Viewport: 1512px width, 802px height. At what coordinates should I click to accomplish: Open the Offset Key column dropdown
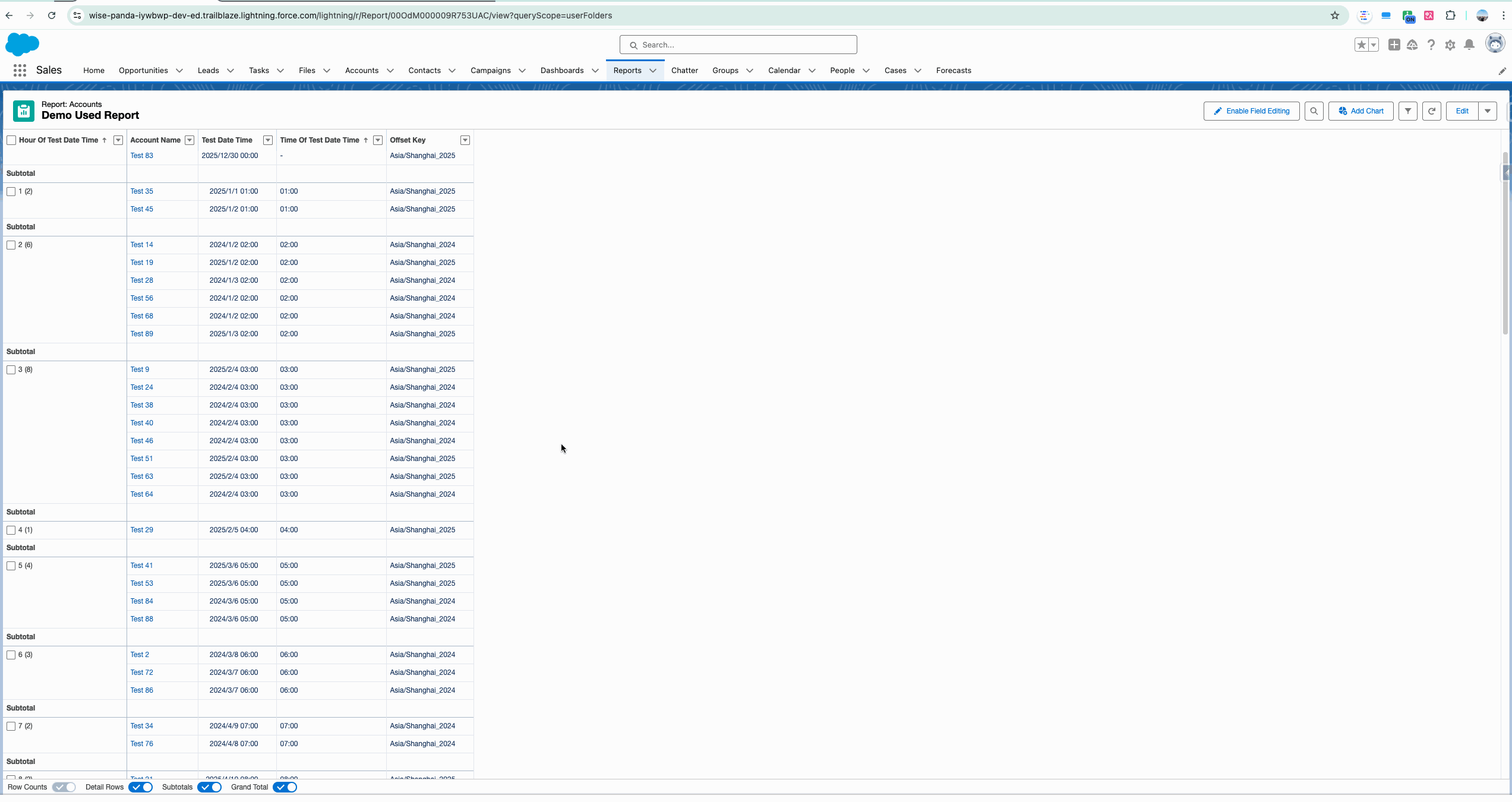pyautogui.click(x=465, y=140)
